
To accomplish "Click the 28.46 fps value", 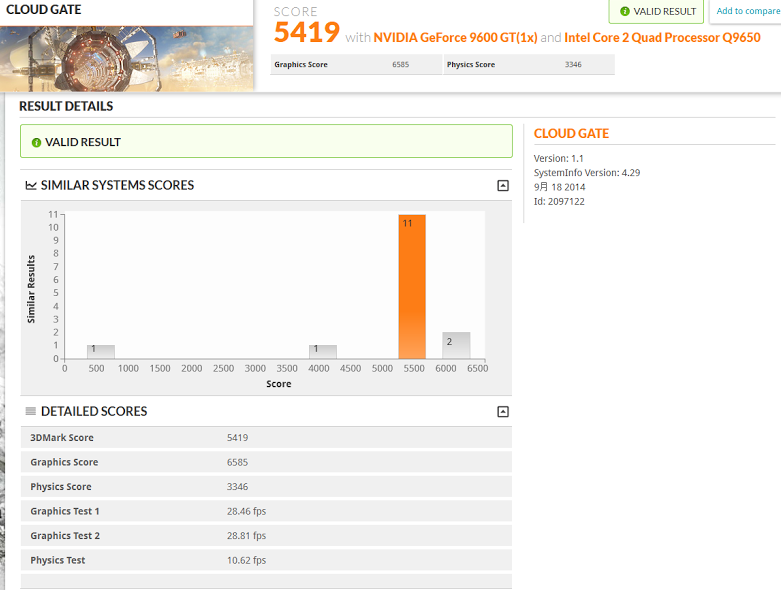I will point(247,511).
